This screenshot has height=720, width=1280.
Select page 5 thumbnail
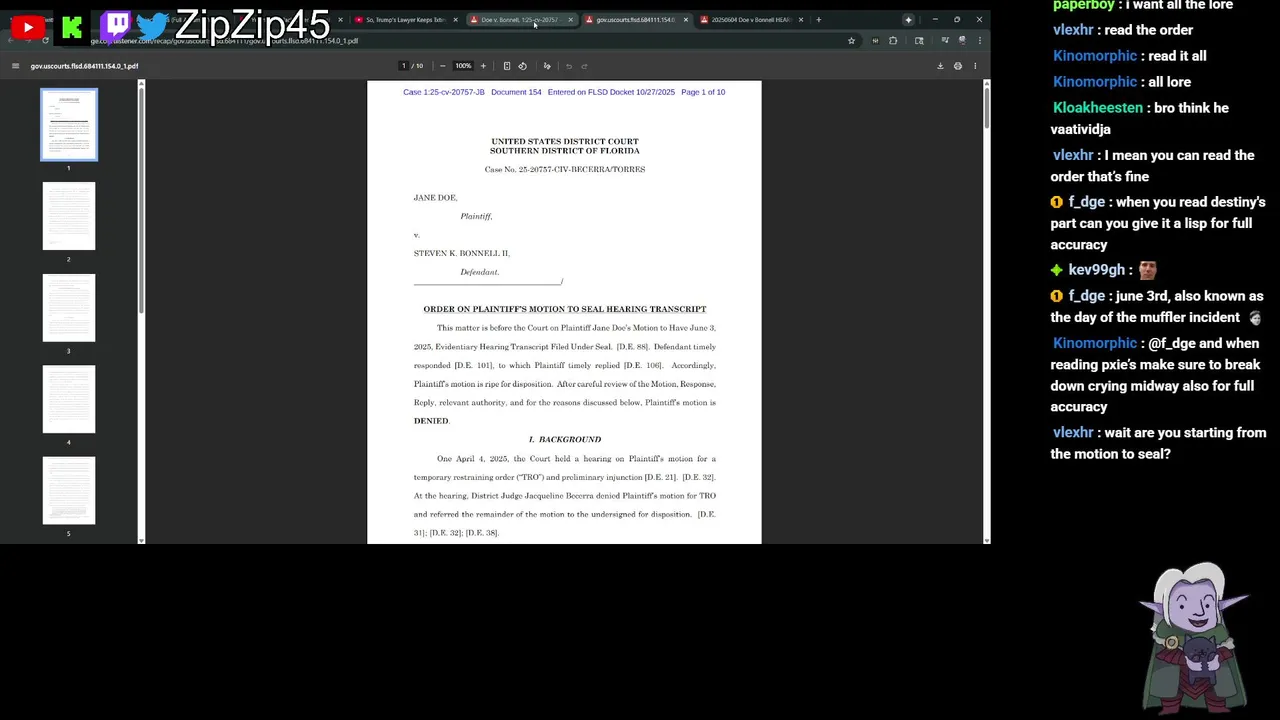pos(69,490)
